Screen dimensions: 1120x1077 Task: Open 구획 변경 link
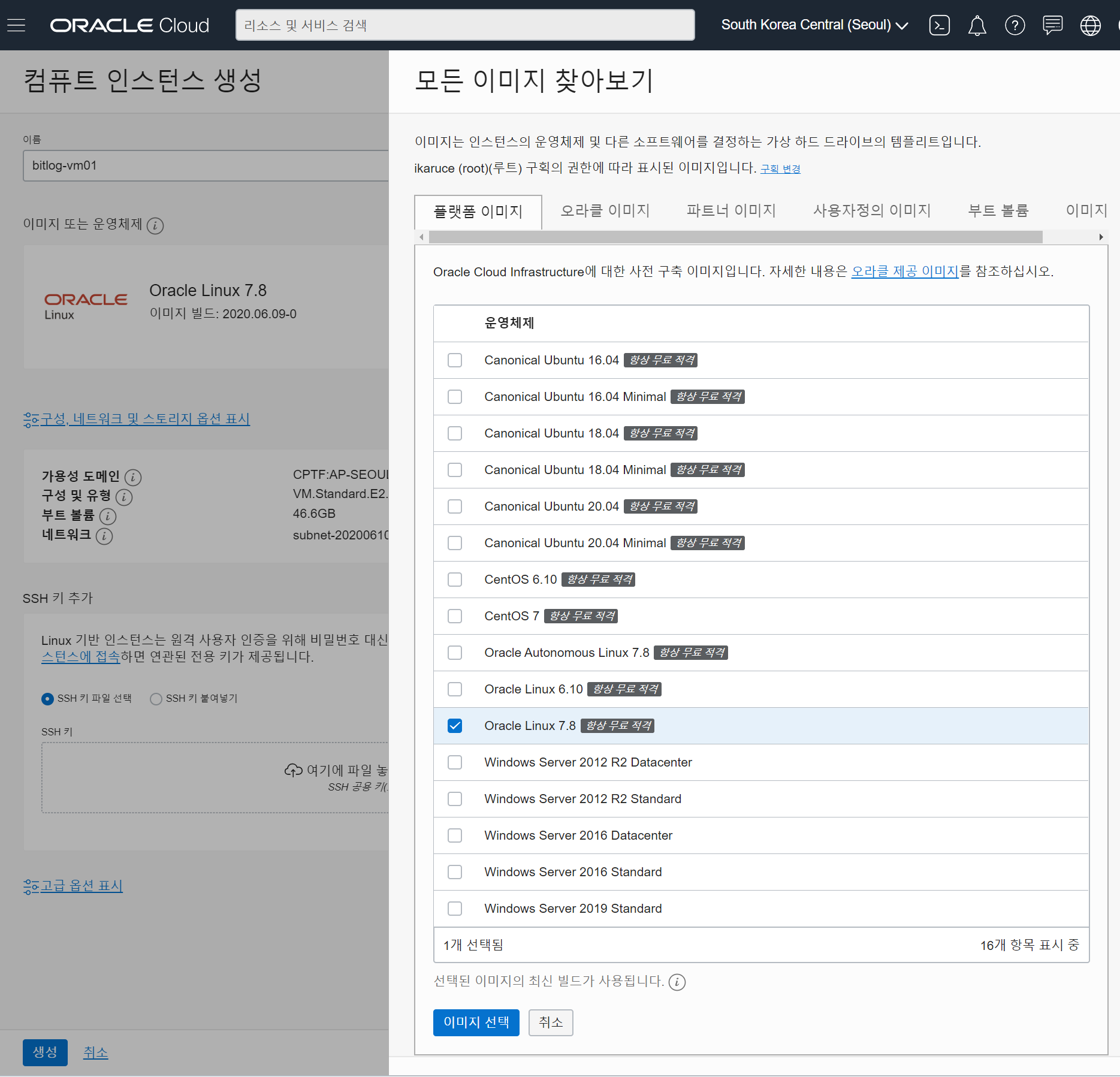780,169
